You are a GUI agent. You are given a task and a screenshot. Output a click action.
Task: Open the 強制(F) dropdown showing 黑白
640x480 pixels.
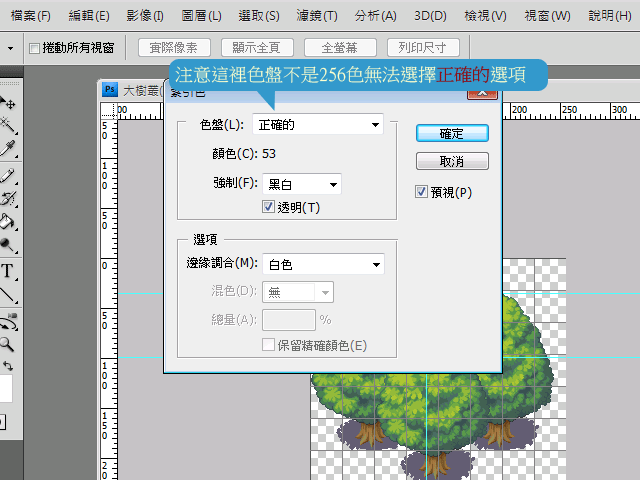point(302,184)
